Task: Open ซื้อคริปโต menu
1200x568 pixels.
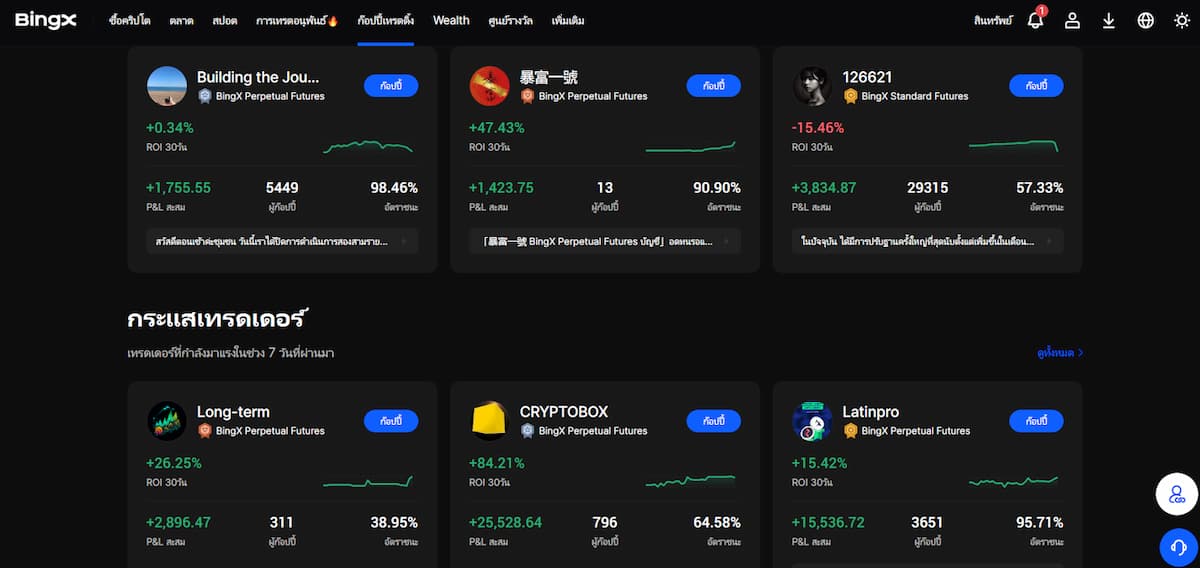Action: click(x=130, y=20)
